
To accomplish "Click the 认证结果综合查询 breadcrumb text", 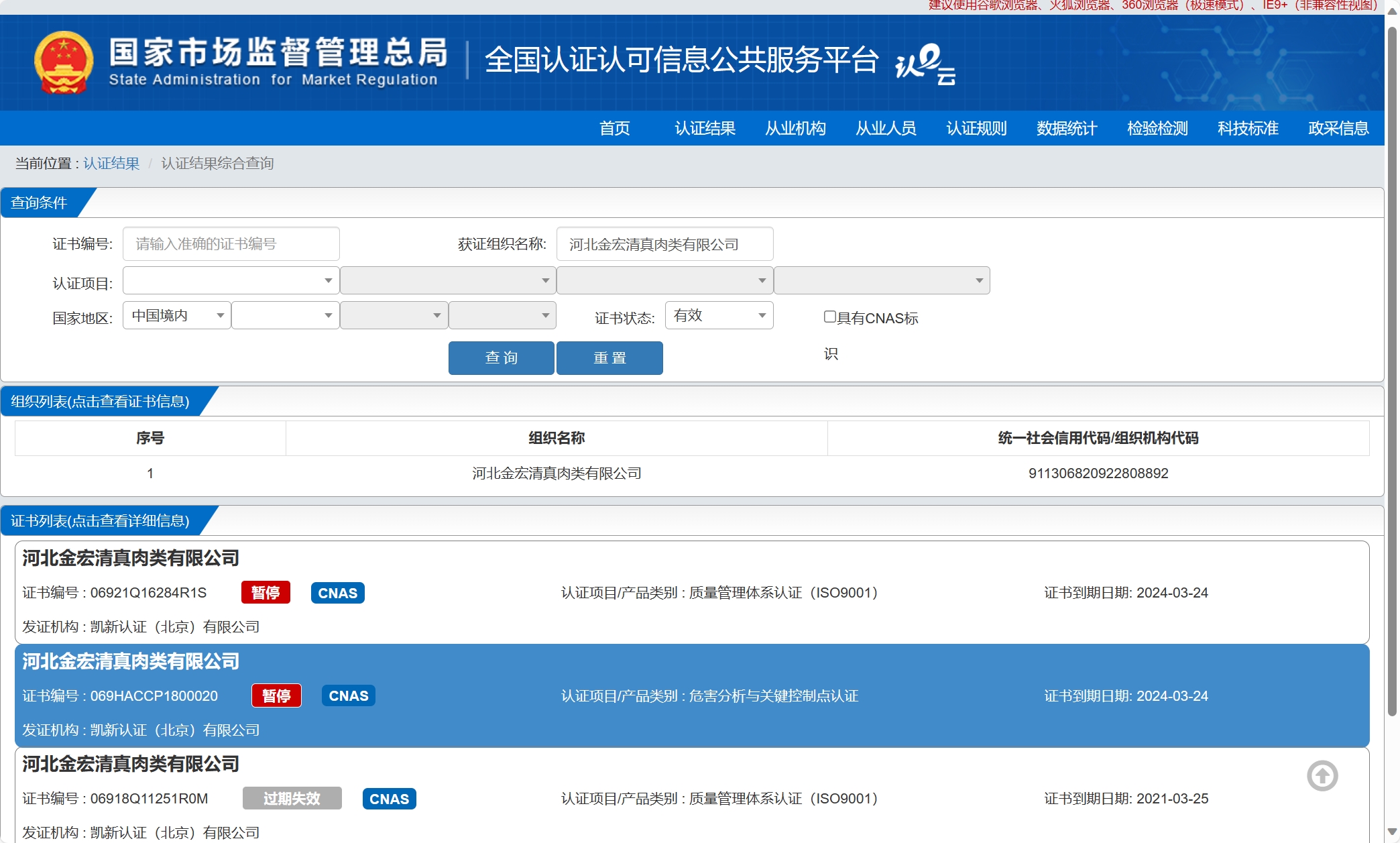I will pos(217,164).
